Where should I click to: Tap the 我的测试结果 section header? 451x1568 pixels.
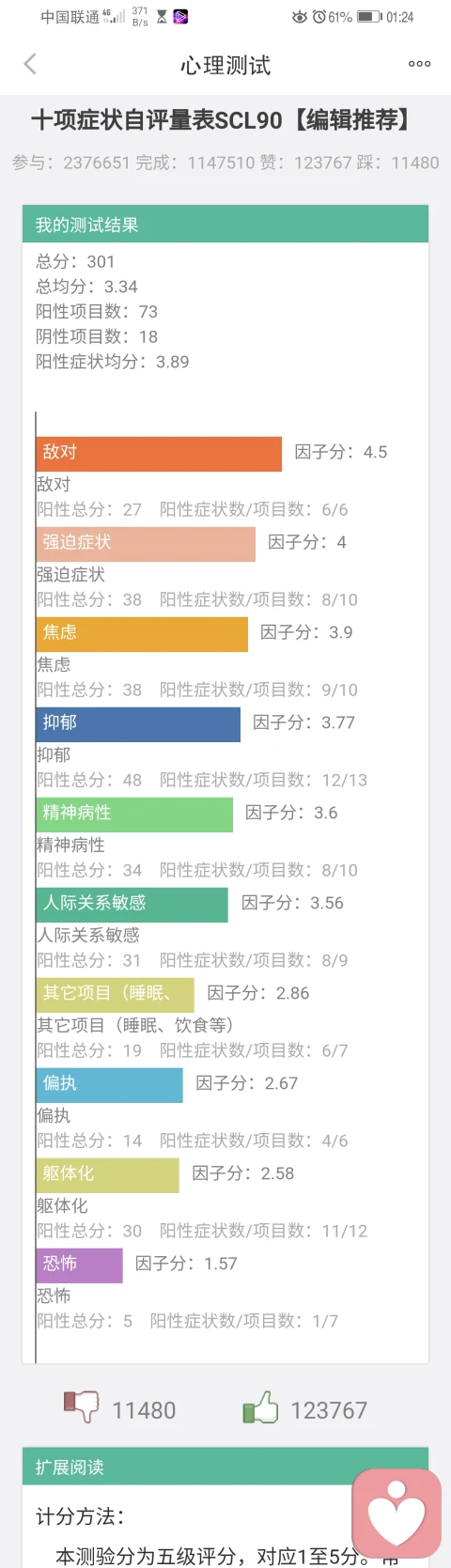225,225
